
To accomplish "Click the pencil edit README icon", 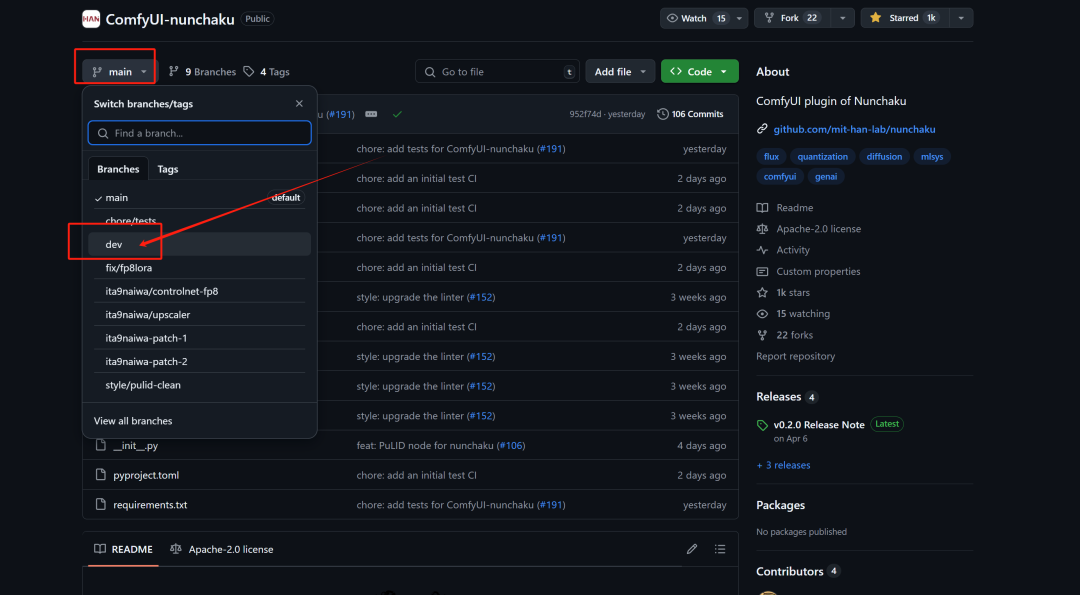I will point(692,549).
